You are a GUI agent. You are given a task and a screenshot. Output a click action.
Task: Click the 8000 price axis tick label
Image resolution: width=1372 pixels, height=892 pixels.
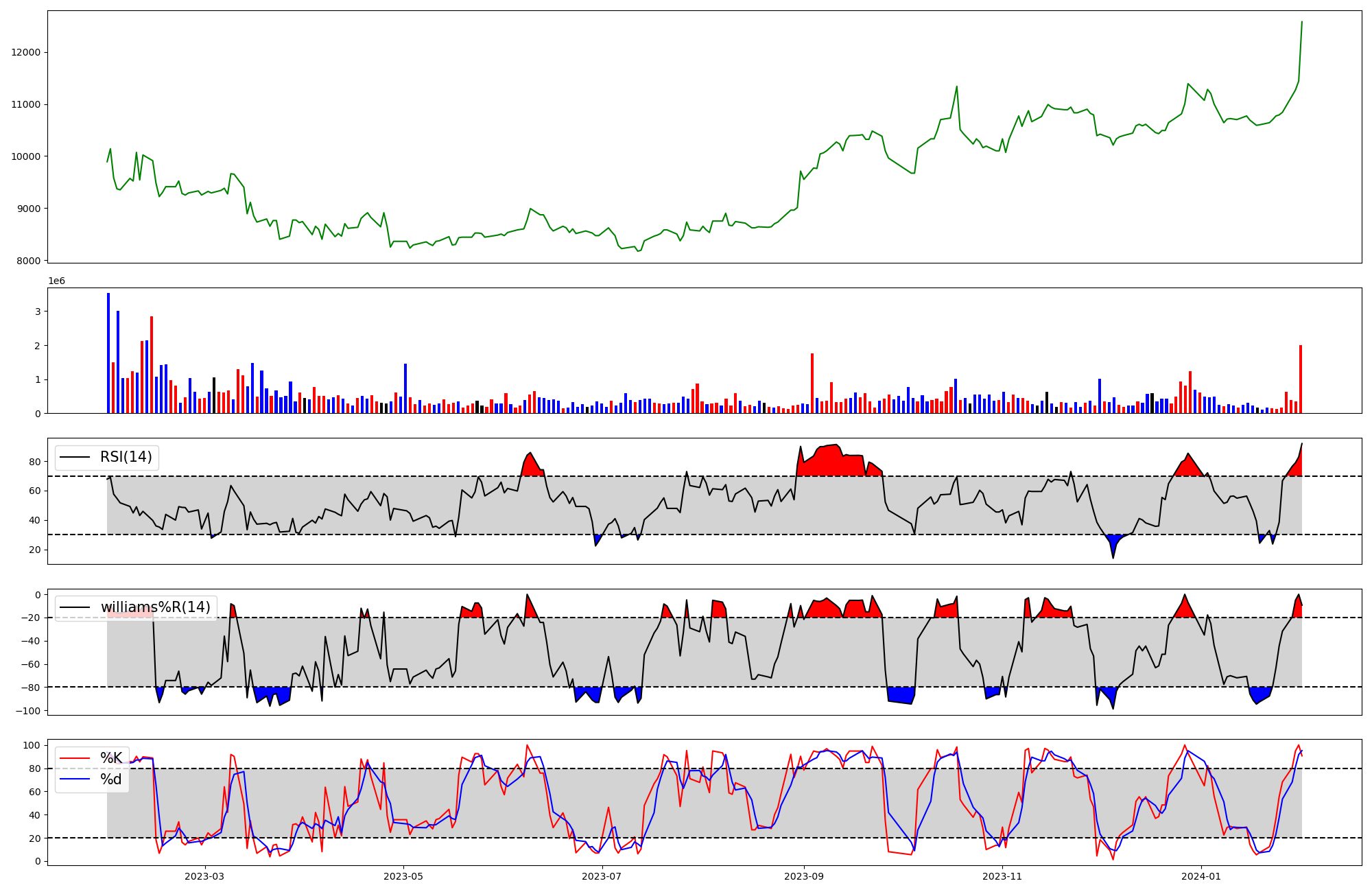coord(29,261)
